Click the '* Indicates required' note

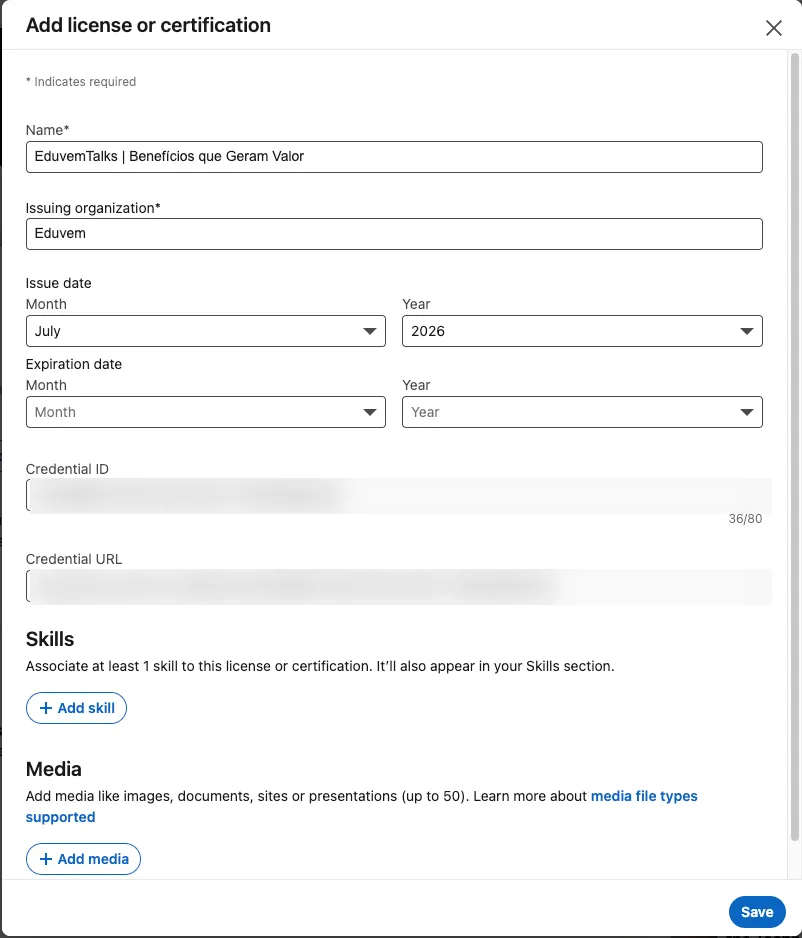tap(81, 81)
